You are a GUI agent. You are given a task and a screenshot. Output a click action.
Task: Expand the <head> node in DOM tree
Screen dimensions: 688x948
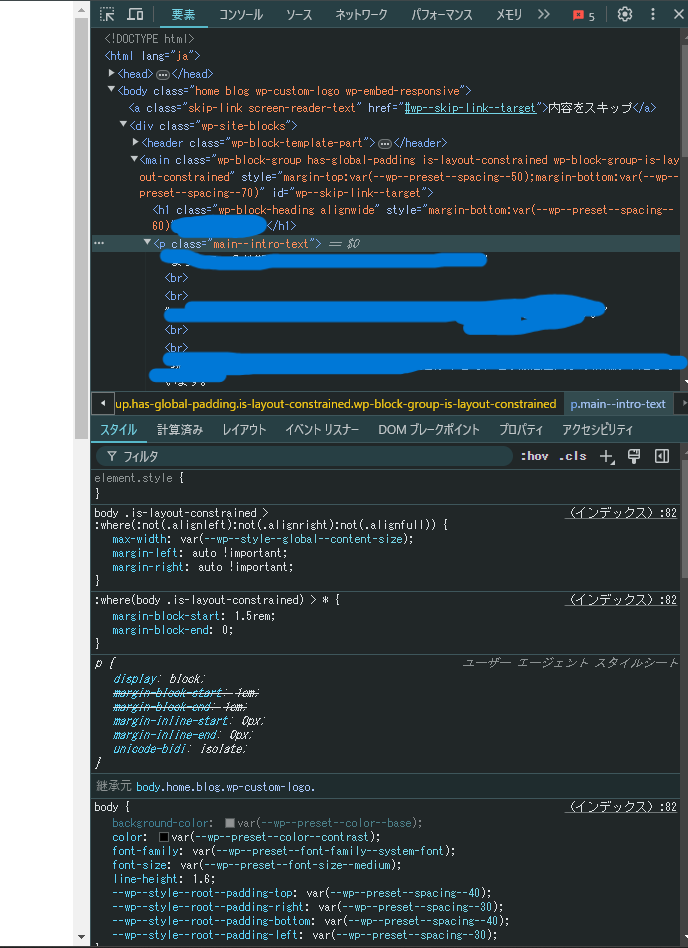(112, 73)
